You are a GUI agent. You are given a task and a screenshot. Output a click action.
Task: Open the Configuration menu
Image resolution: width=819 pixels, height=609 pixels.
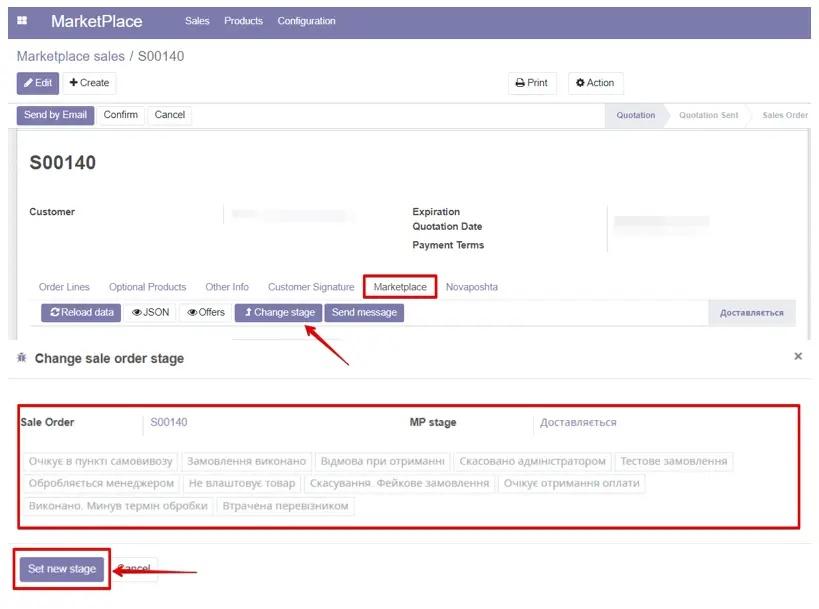click(x=306, y=20)
